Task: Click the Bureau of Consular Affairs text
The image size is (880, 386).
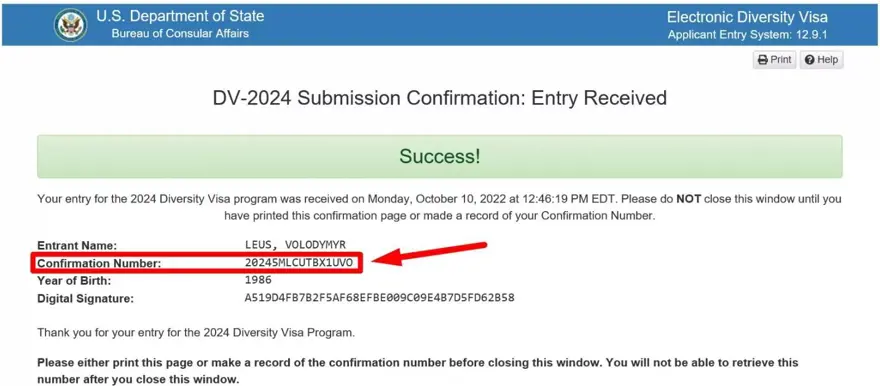Action: coord(180,34)
